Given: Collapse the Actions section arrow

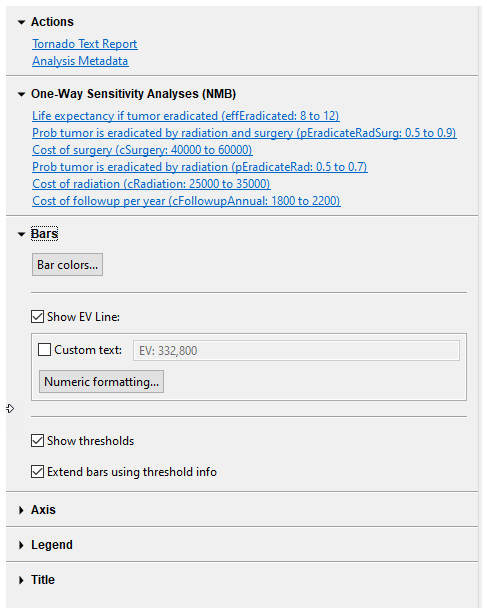Looking at the screenshot, I should (x=21, y=22).
